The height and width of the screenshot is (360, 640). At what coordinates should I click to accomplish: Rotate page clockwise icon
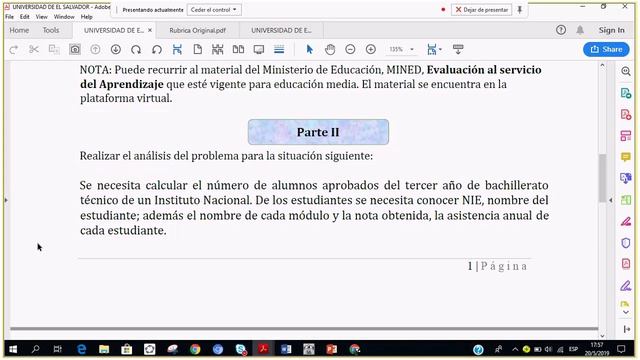click(136, 50)
